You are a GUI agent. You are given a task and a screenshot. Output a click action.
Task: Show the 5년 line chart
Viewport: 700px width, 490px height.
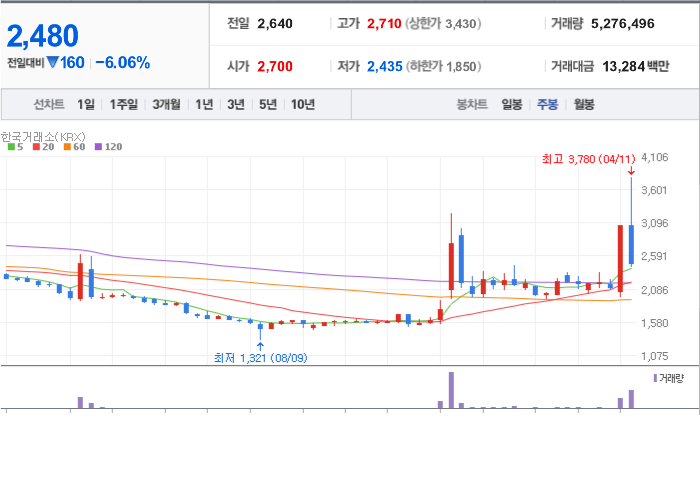tap(268, 104)
